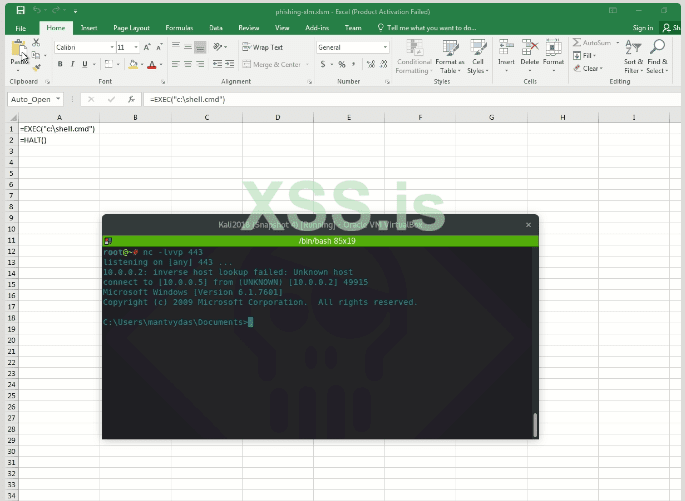Click the Orientation text-angle icon

(x=218, y=46)
